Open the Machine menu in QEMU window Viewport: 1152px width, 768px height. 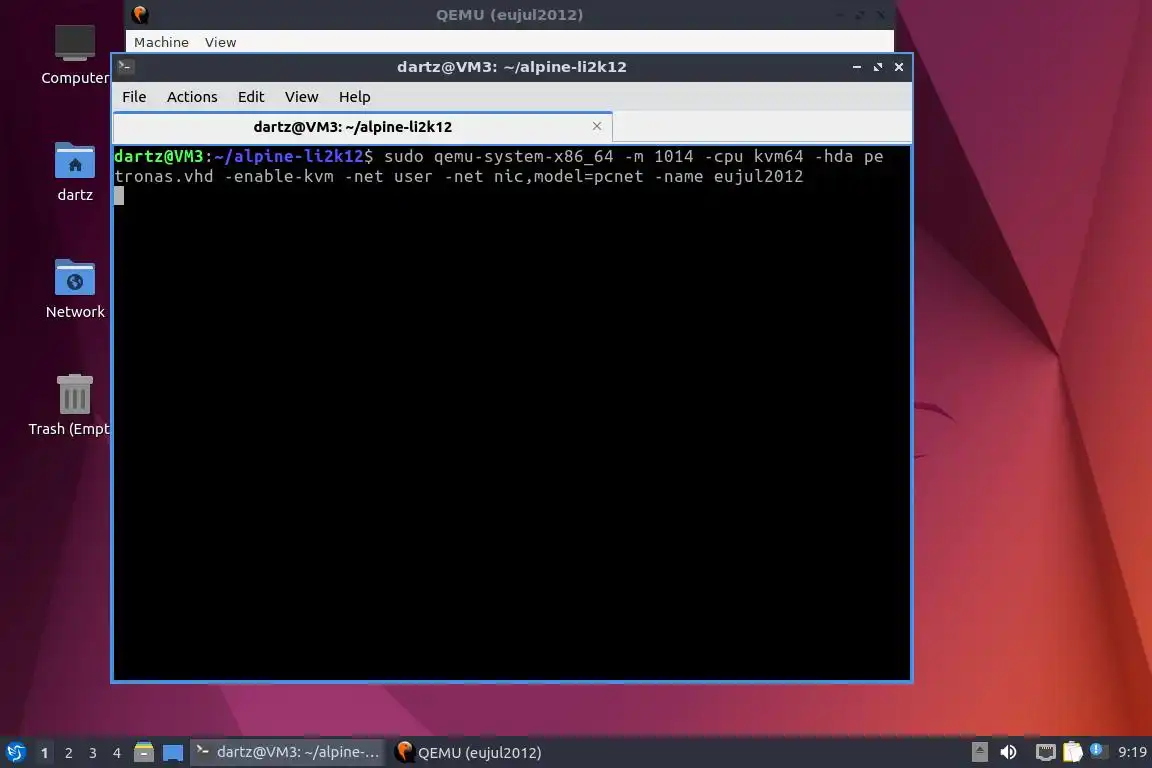click(x=161, y=43)
